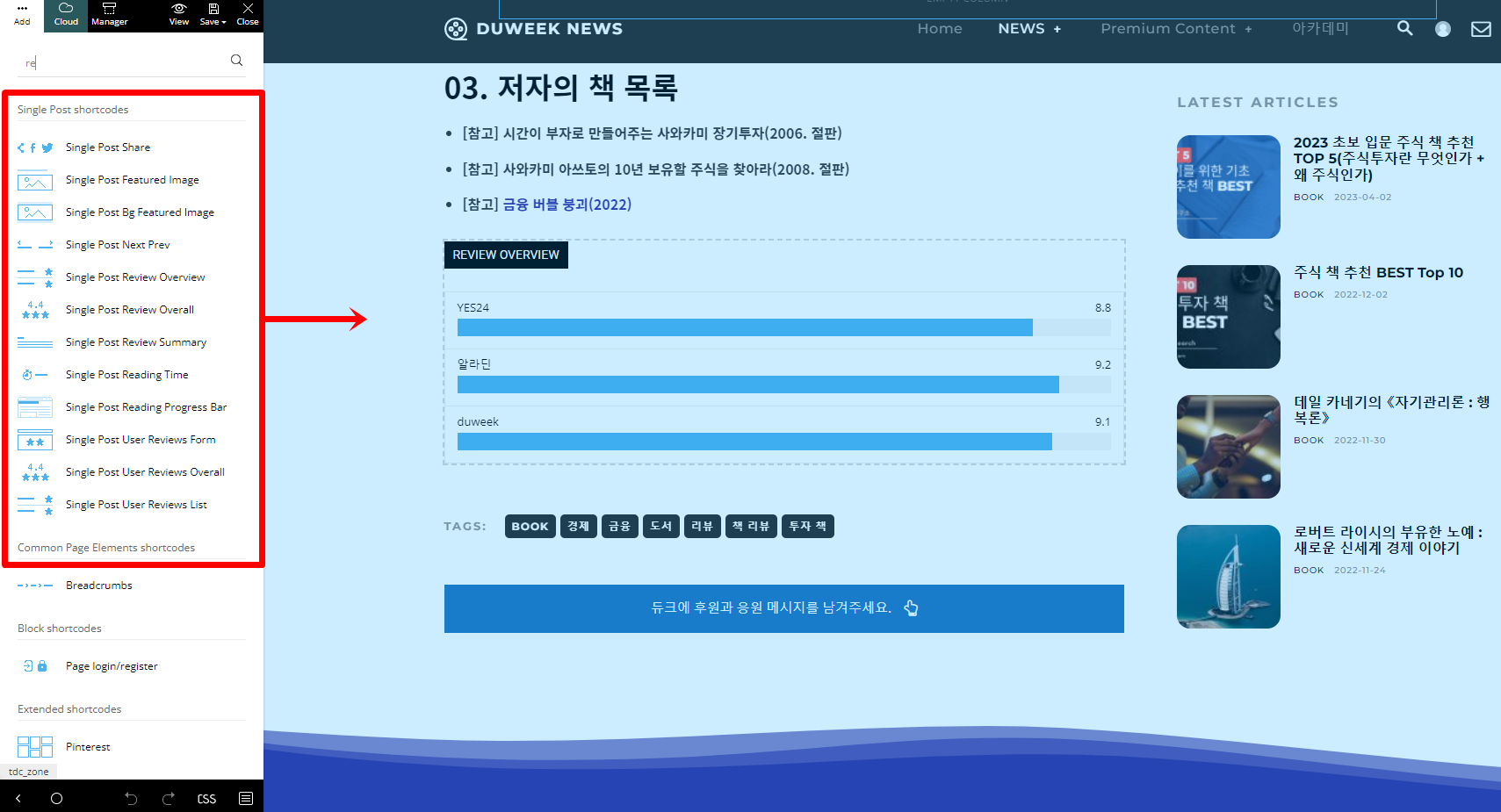Click the 책 리뷰 tag
The image size is (1501, 812).
(751, 527)
